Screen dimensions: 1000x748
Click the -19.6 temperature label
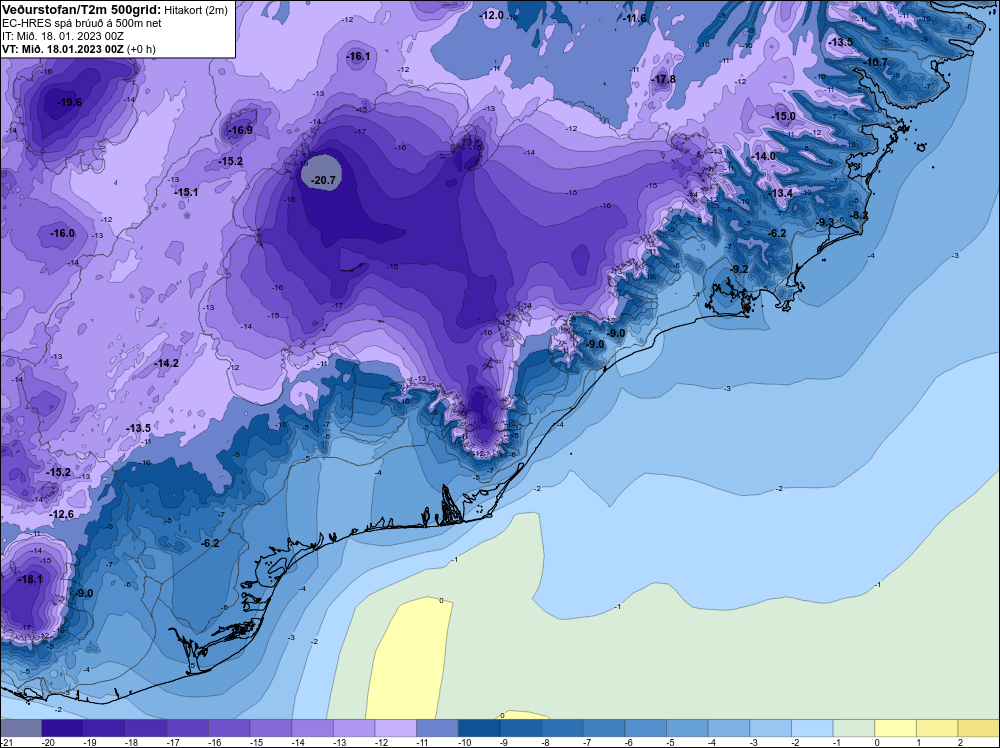point(70,102)
